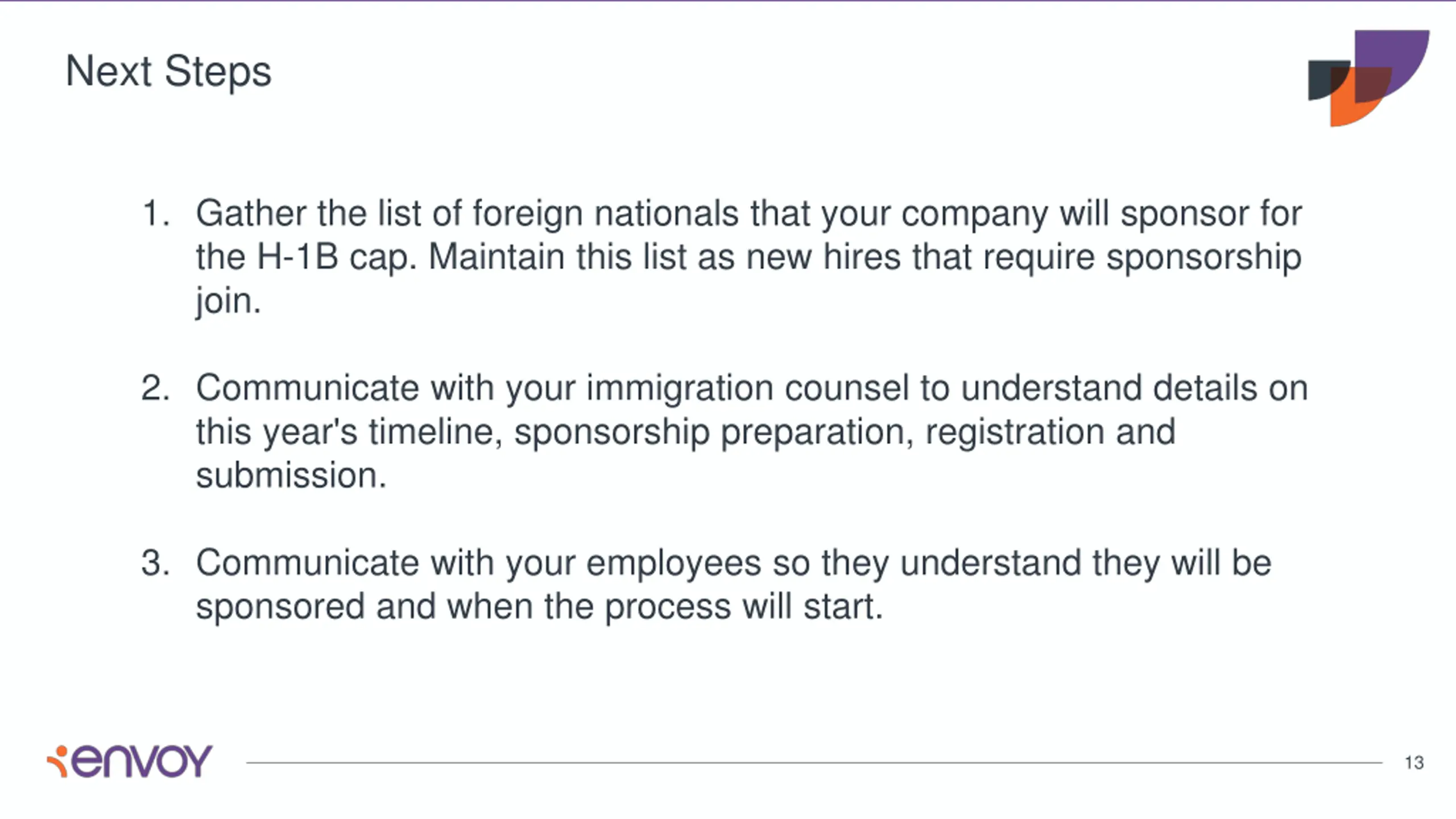Click the word employees in step three
1456x819 pixels.
click(x=673, y=564)
